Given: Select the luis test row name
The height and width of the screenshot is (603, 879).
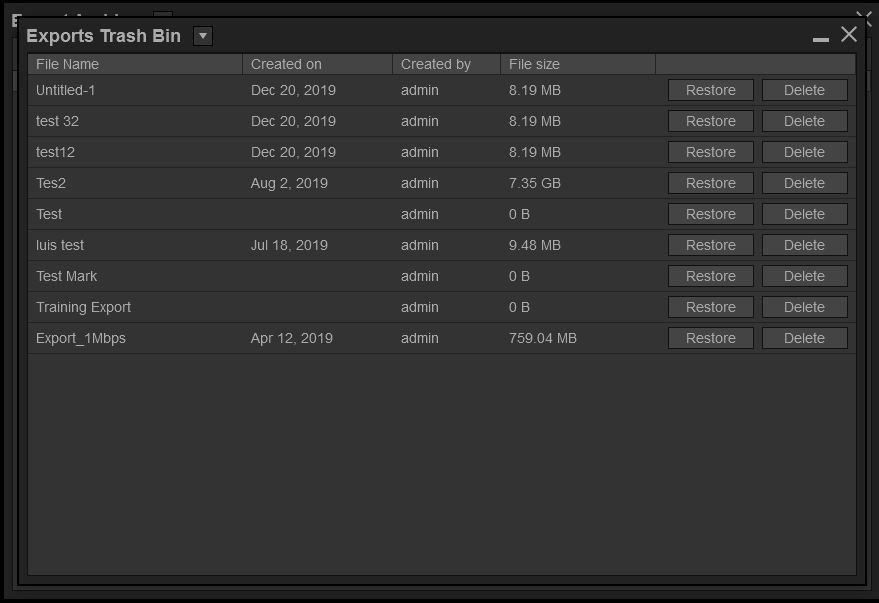Looking at the screenshot, I should click(x=60, y=245).
